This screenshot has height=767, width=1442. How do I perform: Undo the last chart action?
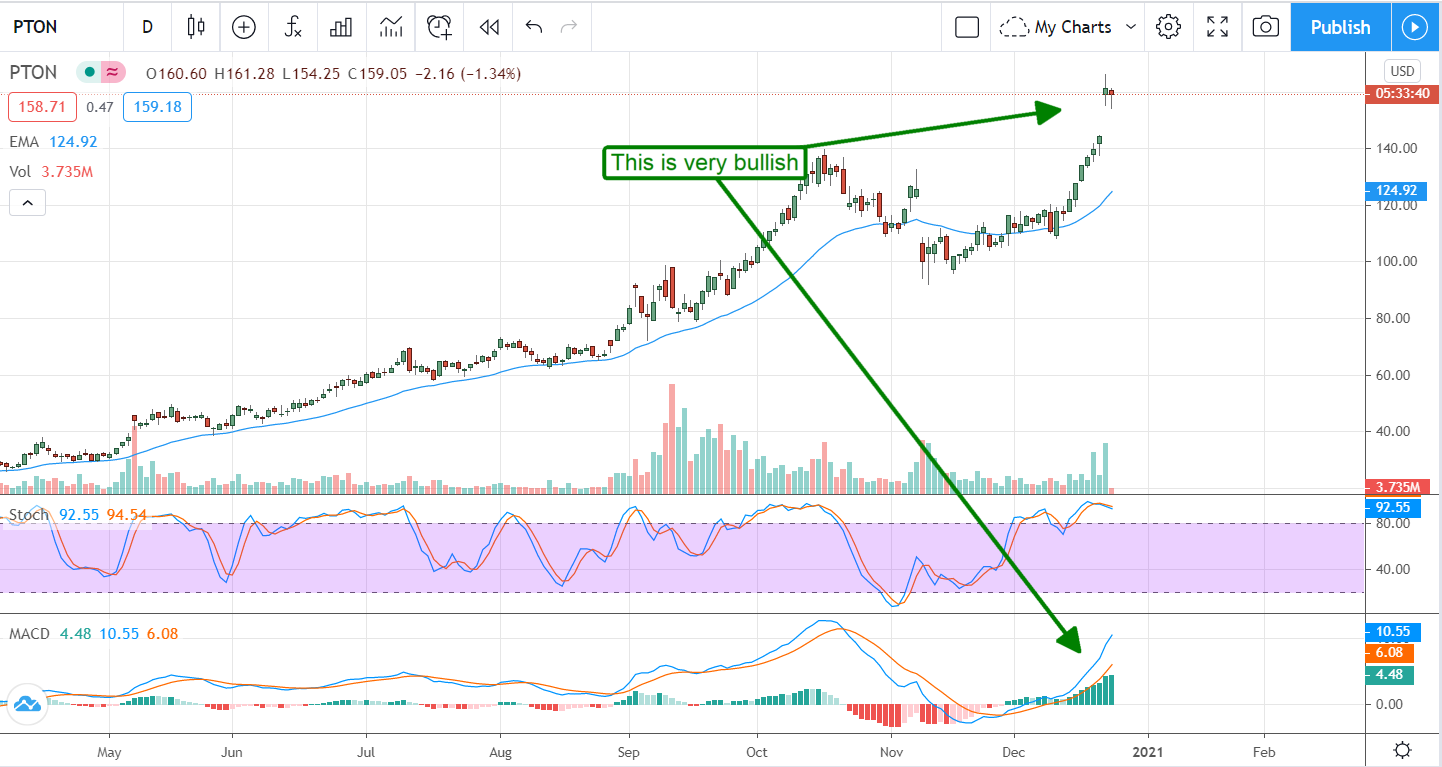[x=534, y=27]
